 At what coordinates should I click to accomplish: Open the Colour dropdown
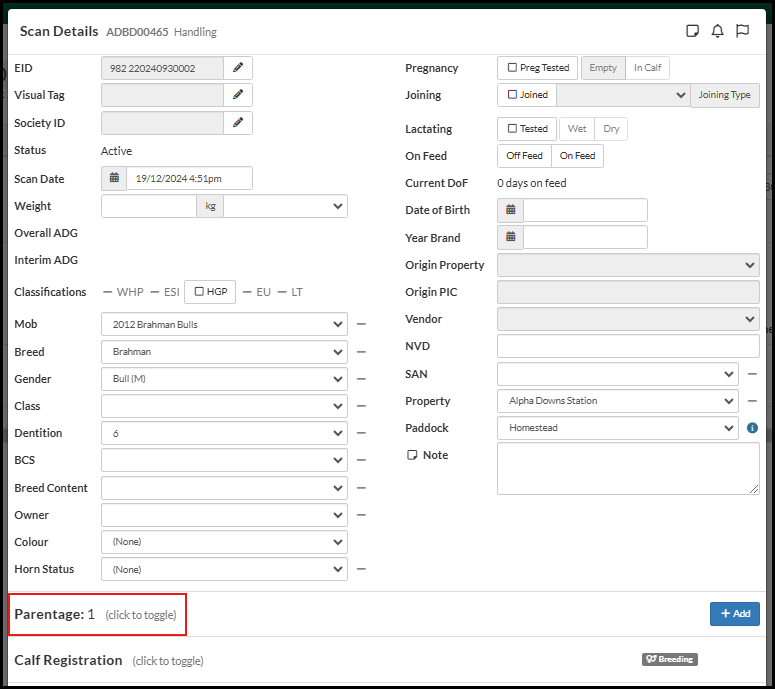click(x=224, y=542)
